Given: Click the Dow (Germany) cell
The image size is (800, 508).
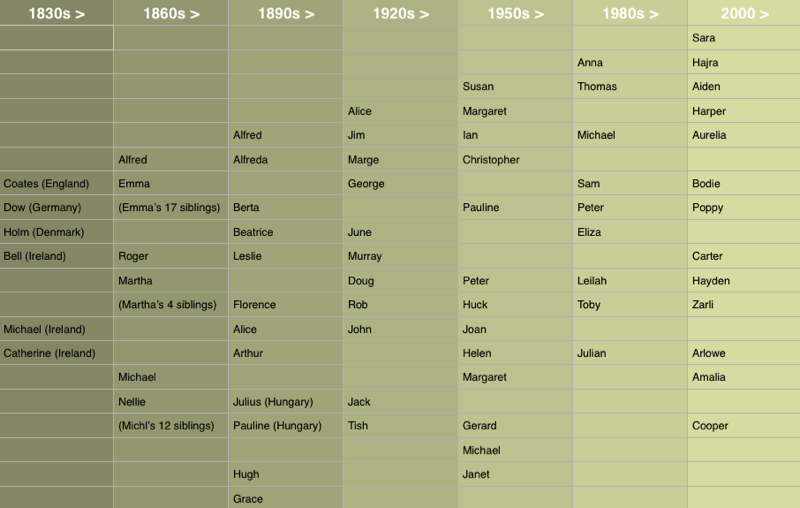Looking at the screenshot, I should coord(42,208).
